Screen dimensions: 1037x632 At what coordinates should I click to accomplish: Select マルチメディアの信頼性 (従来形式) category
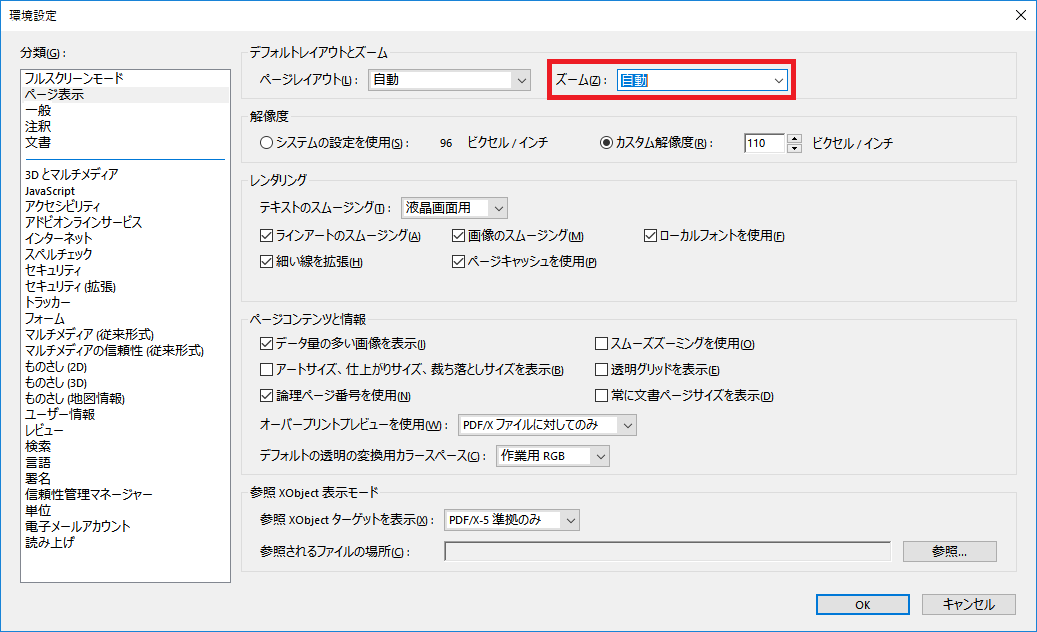pyautogui.click(x=114, y=350)
